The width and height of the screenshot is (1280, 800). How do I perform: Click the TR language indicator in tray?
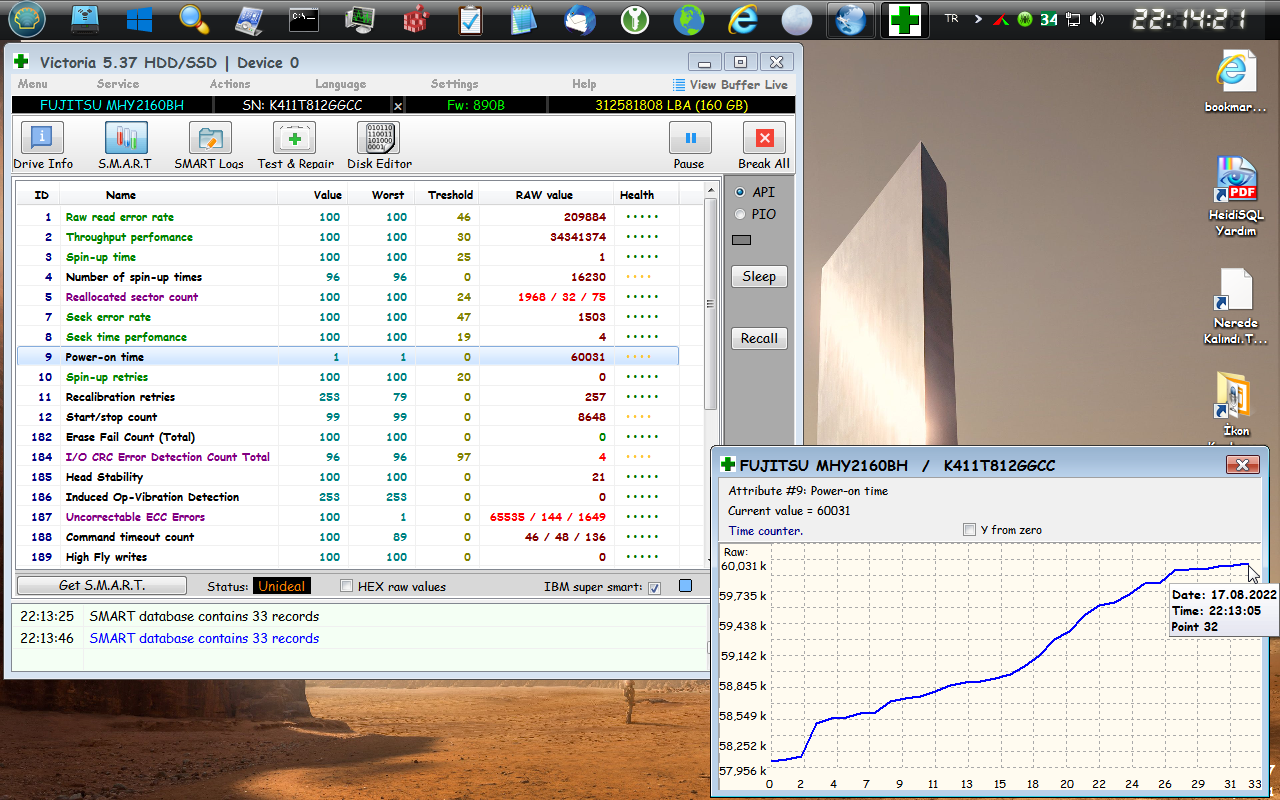pyautogui.click(x=951, y=19)
